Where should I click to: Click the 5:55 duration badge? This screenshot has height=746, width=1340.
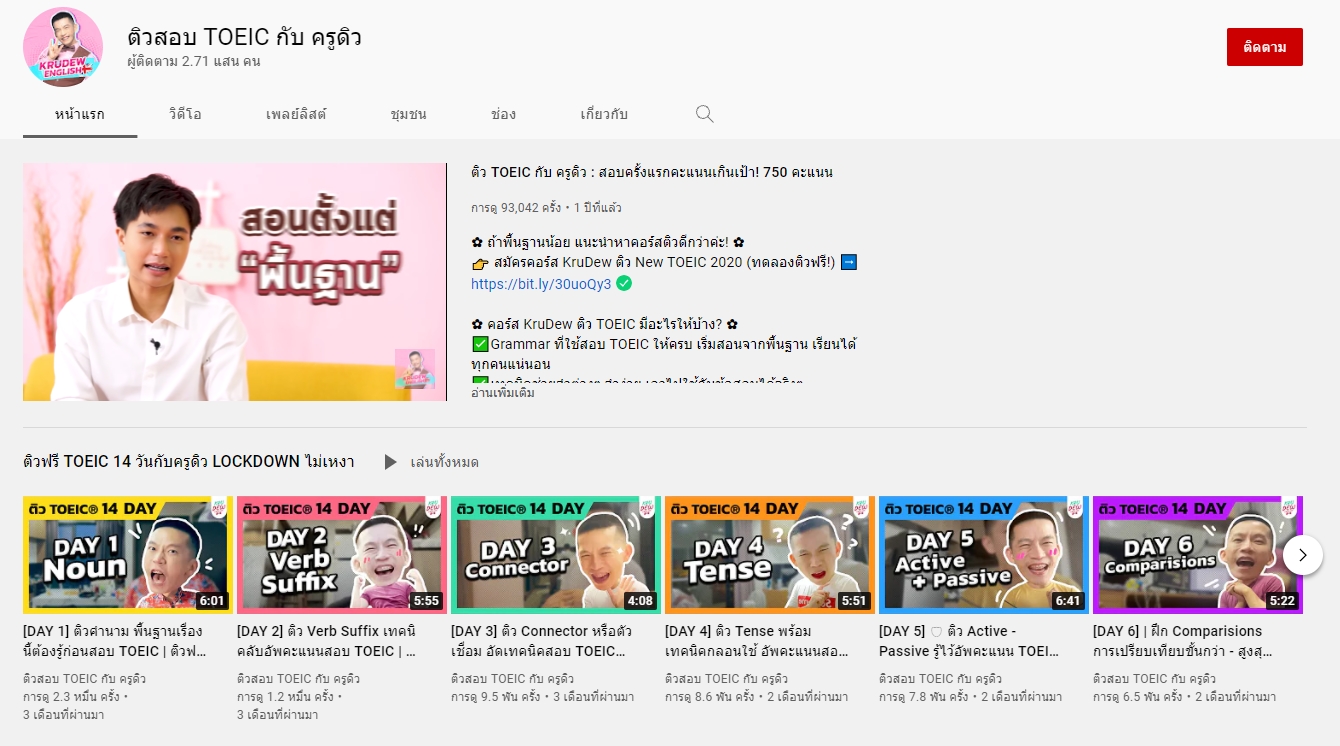coord(426,601)
